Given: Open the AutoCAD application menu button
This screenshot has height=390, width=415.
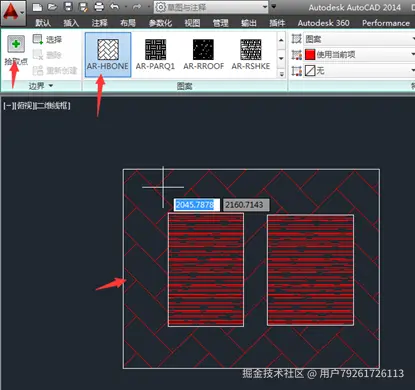Looking at the screenshot, I should pyautogui.click(x=13, y=13).
